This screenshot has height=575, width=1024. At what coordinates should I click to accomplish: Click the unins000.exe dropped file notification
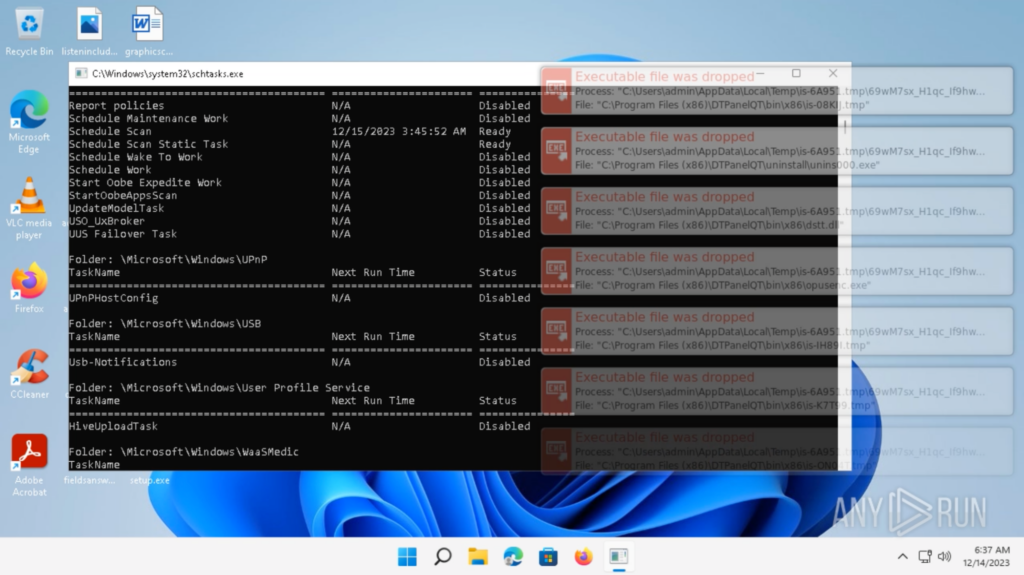coord(775,151)
